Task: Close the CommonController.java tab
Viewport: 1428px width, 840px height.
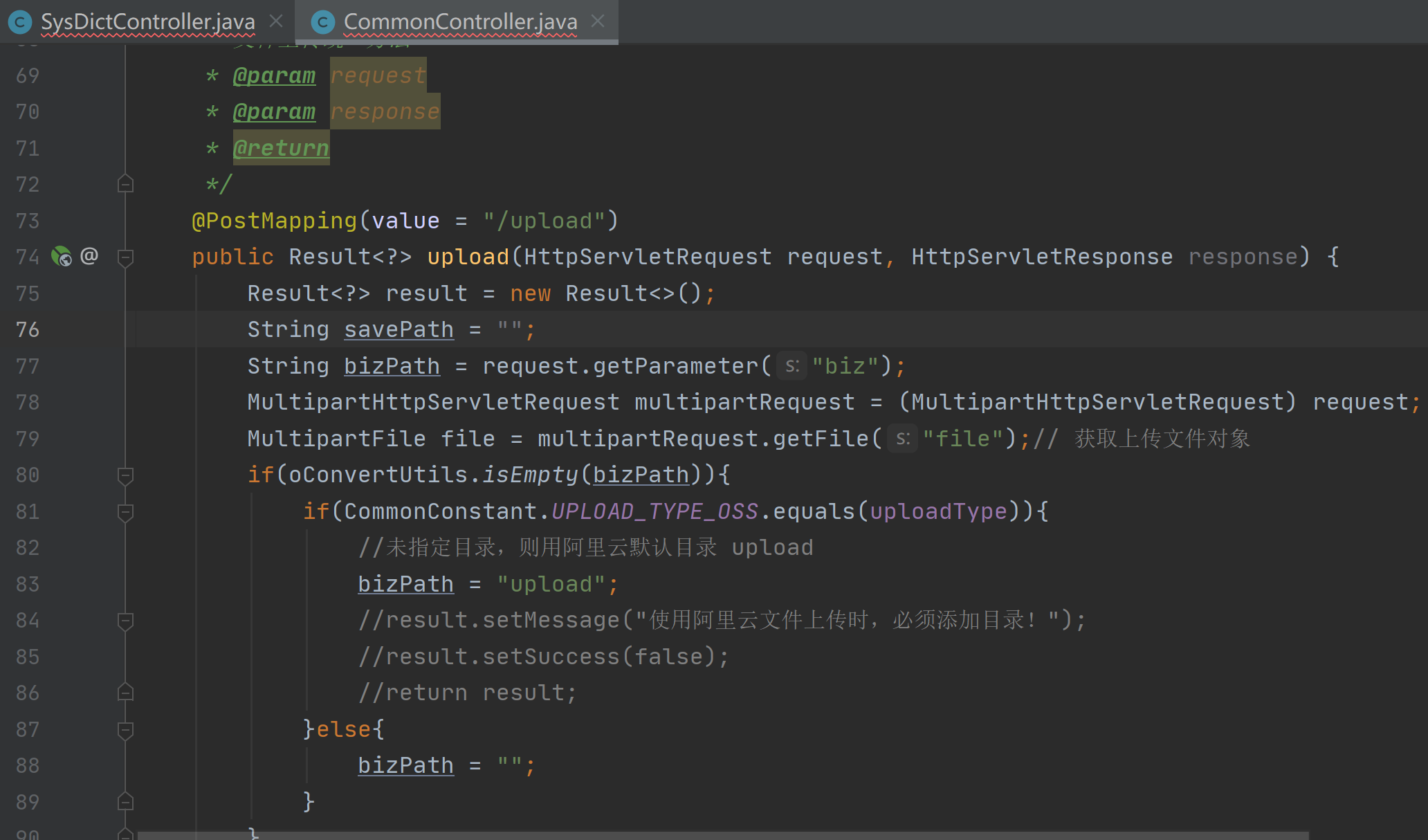Action: pos(597,20)
